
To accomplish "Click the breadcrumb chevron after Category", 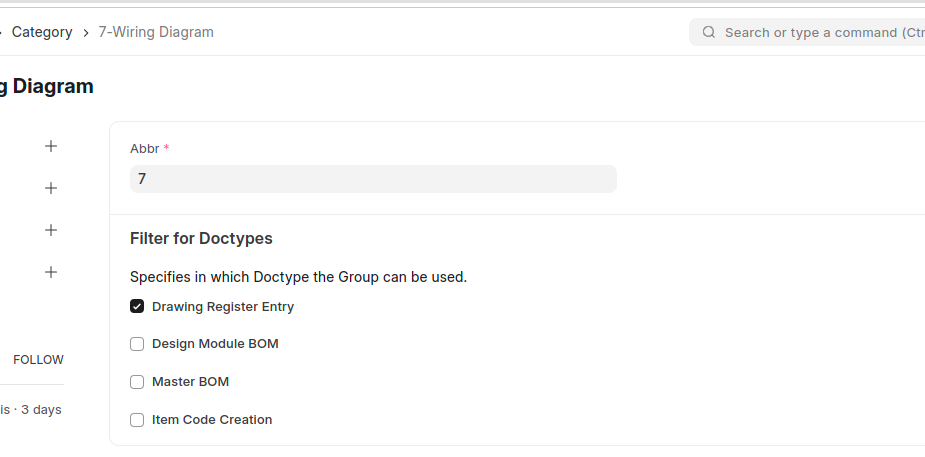I will [86, 32].
